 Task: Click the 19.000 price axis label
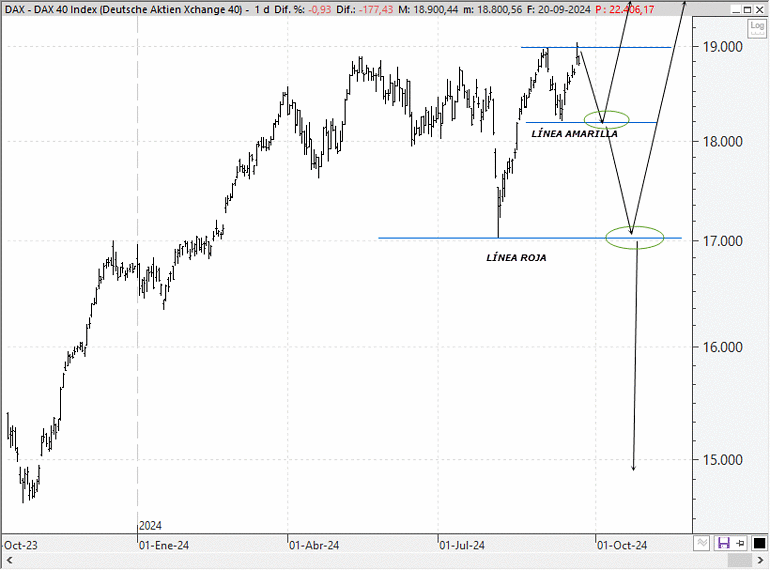coord(722,47)
